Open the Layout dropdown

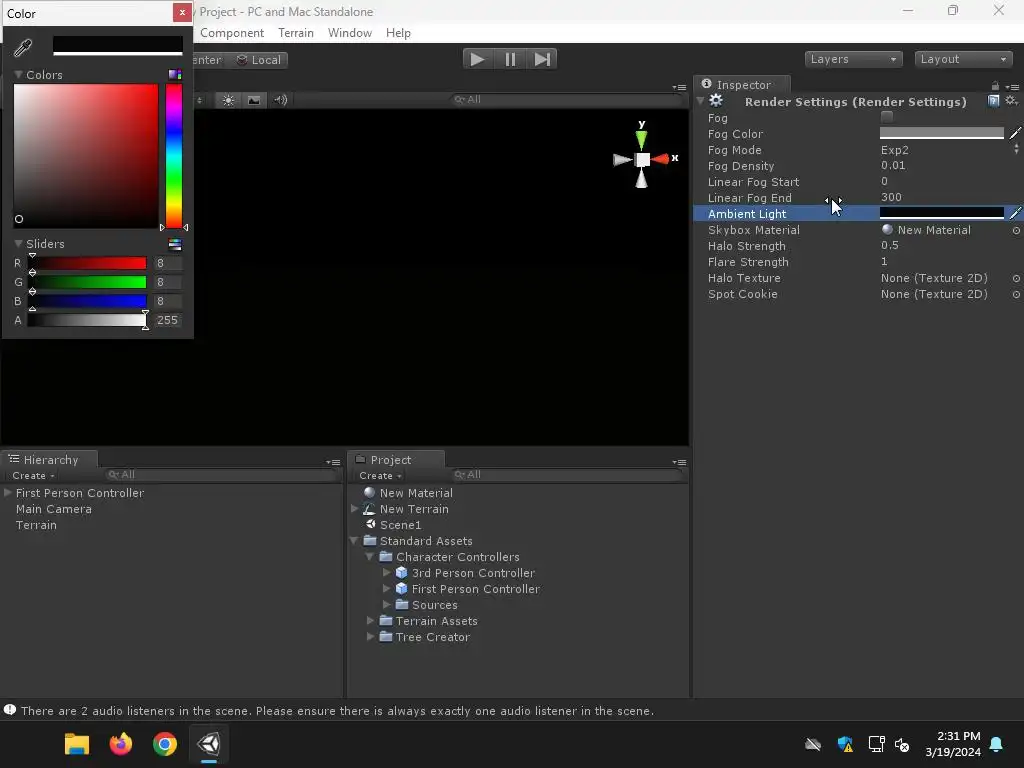[x=963, y=59]
